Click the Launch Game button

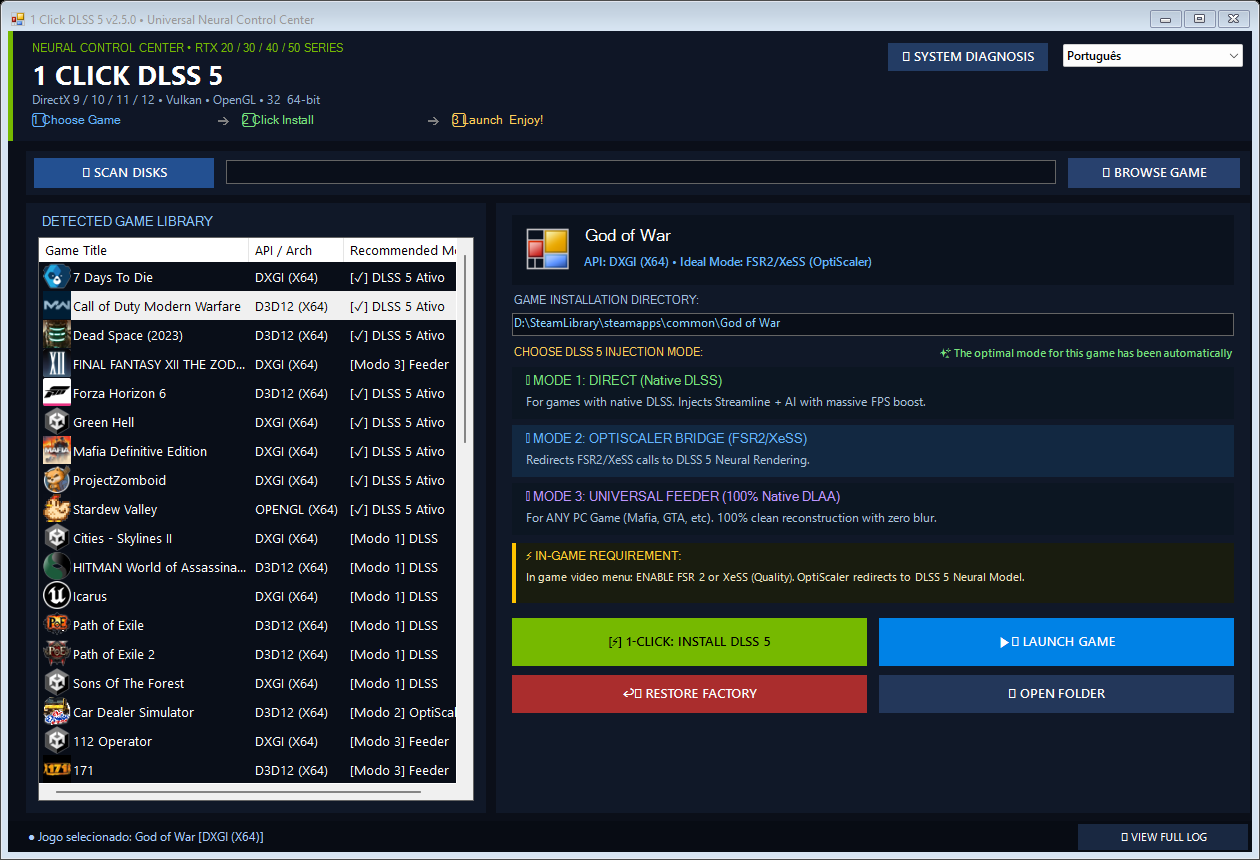click(x=1056, y=642)
